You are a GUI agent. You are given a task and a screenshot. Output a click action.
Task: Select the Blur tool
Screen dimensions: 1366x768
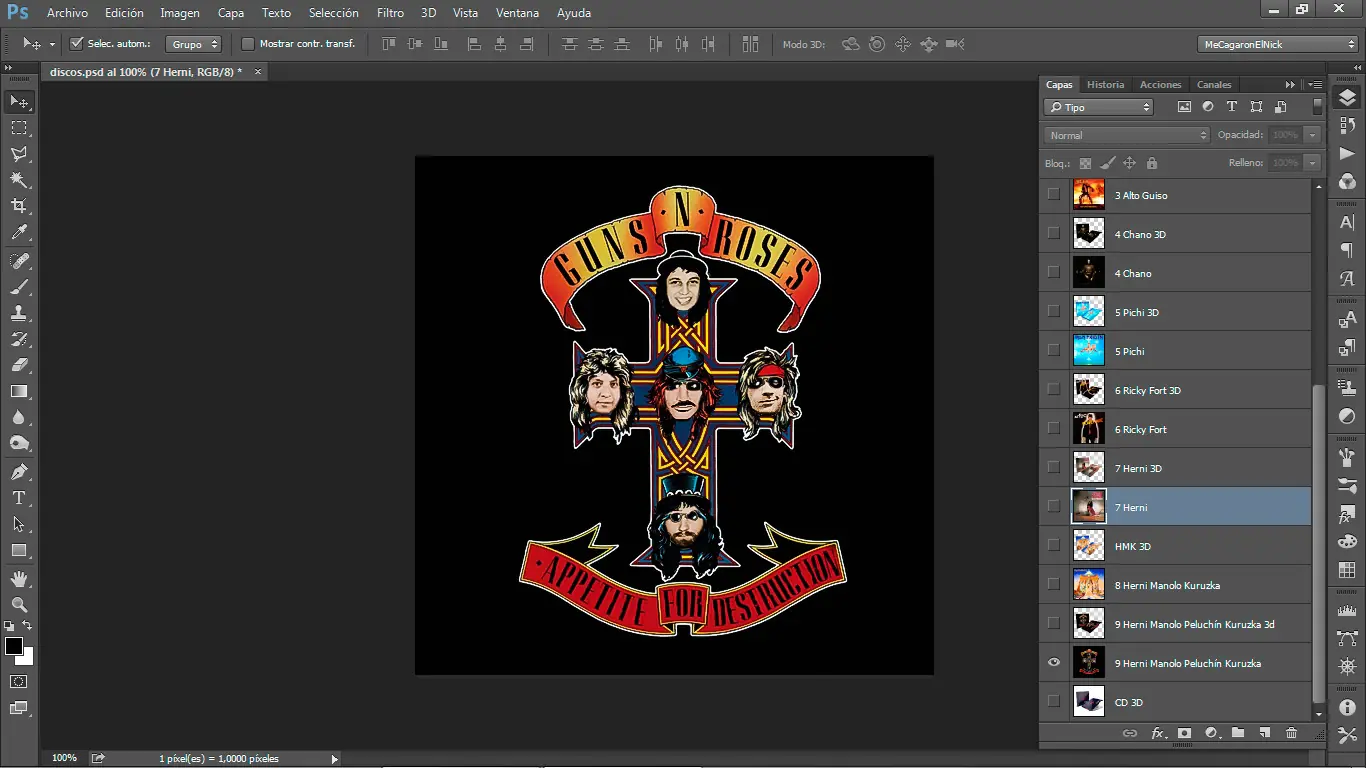coord(19,417)
